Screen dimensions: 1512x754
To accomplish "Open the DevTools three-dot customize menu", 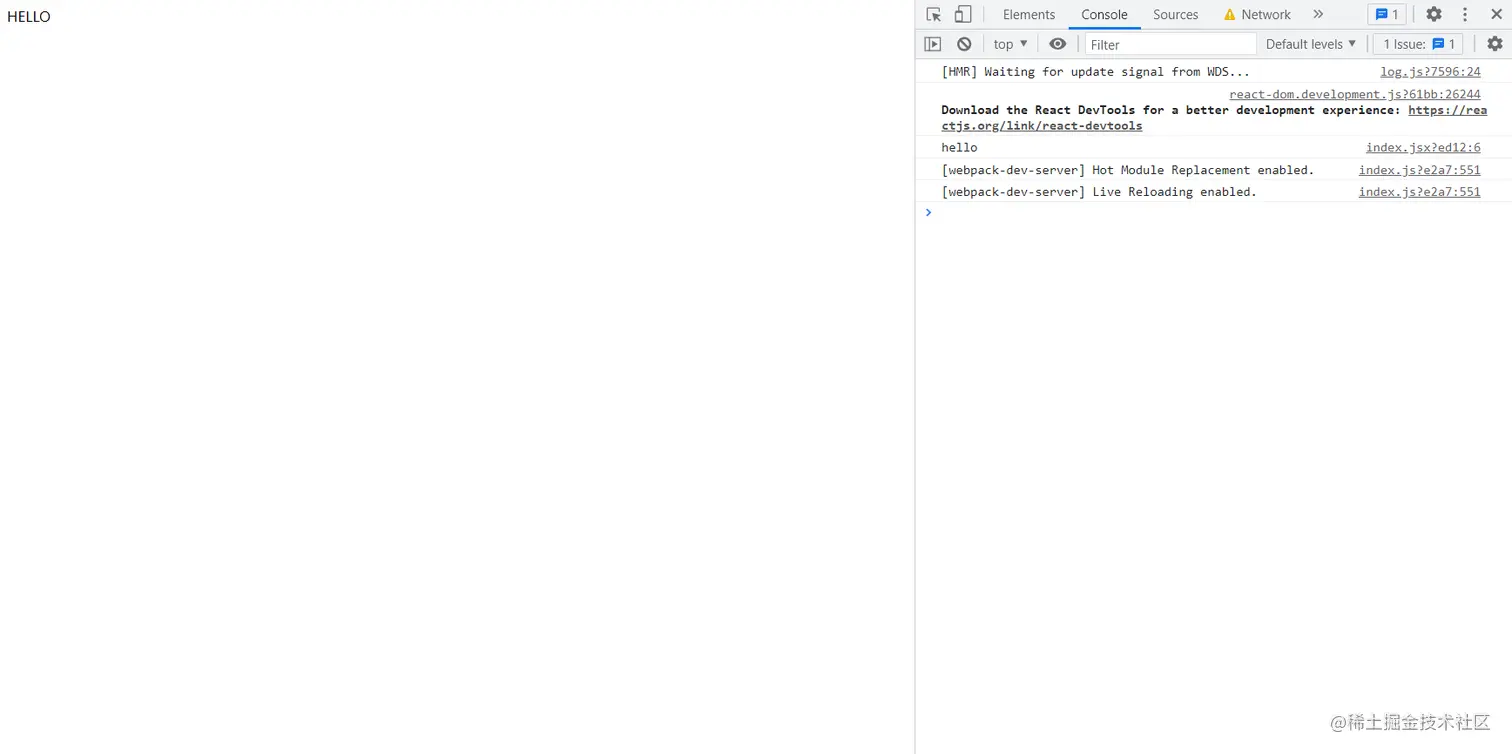I will point(1465,14).
